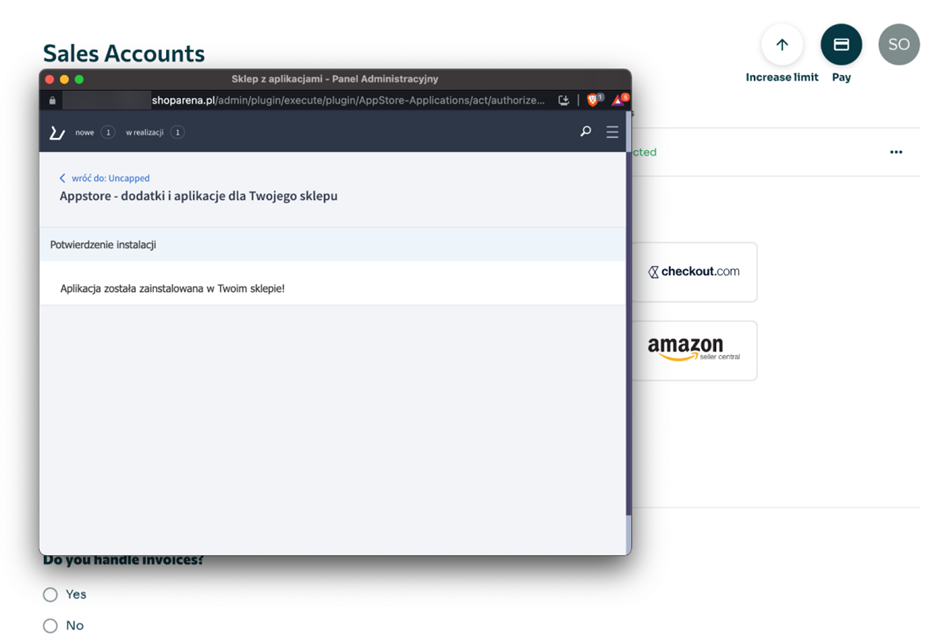The width and height of the screenshot is (937, 643).
Task: Select No for handling invoices
Action: click(x=50, y=626)
